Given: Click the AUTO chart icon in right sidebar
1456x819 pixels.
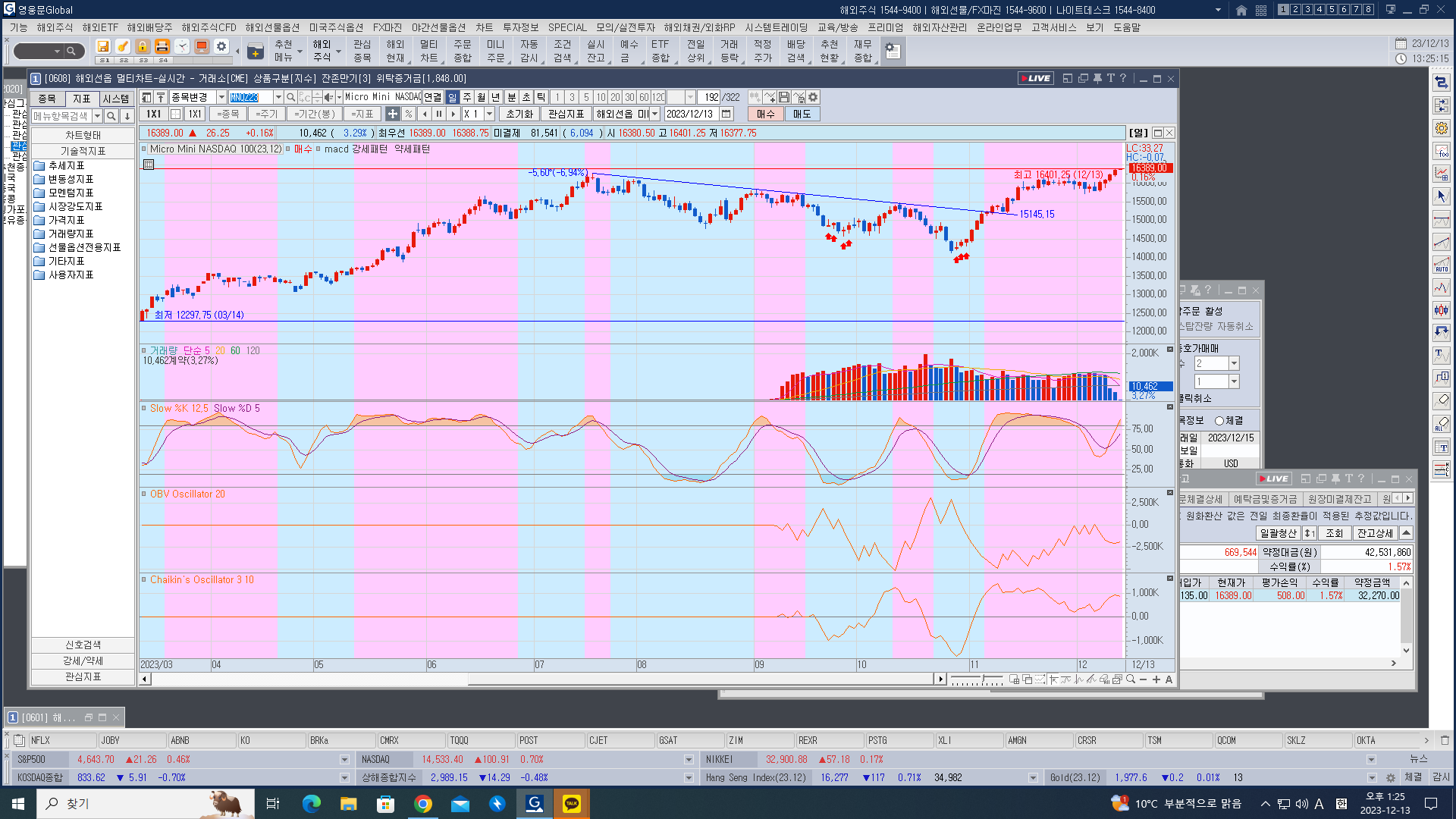Looking at the screenshot, I should pyautogui.click(x=1442, y=265).
